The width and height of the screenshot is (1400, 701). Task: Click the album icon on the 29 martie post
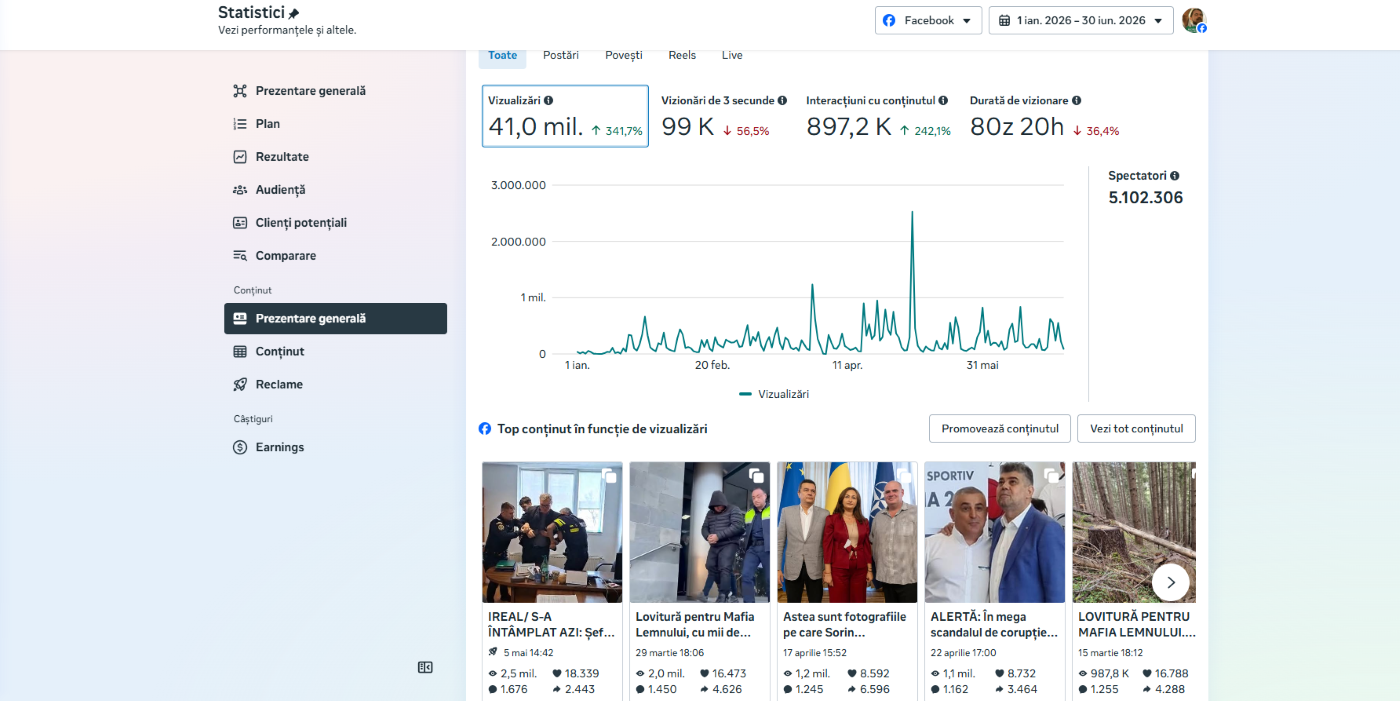[x=756, y=476]
